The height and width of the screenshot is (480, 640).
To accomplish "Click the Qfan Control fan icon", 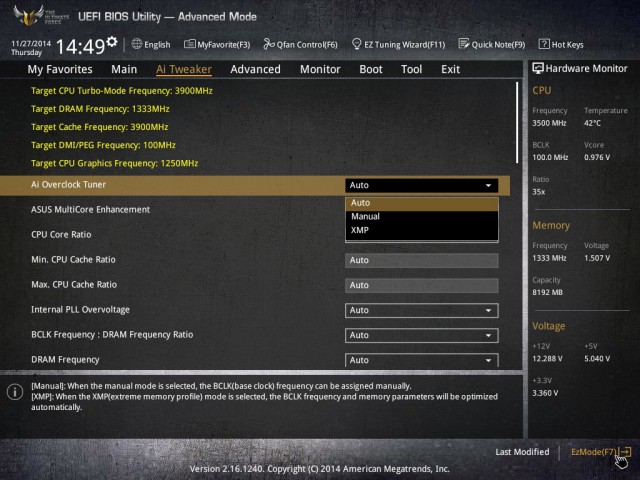I will (x=269, y=44).
